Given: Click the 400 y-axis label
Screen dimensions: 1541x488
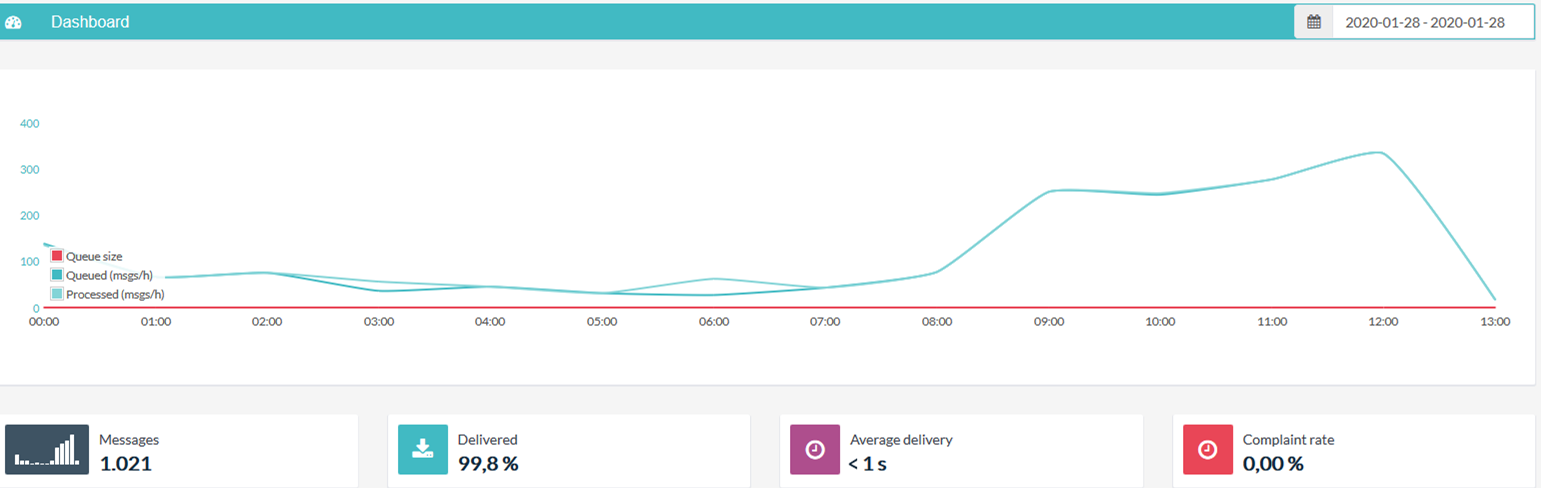Looking at the screenshot, I should (29, 124).
